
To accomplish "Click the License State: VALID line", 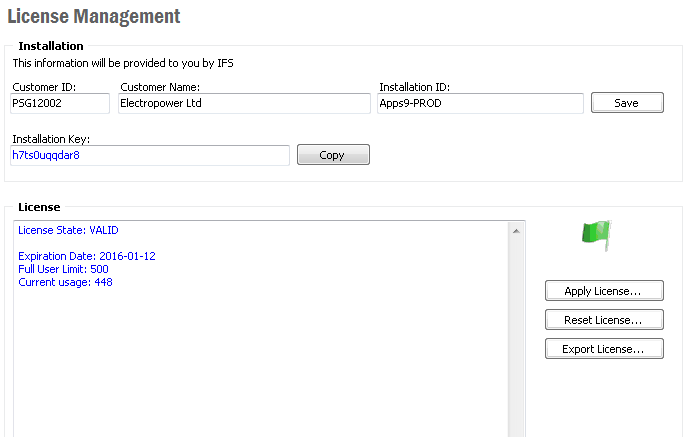I will coord(68,230).
